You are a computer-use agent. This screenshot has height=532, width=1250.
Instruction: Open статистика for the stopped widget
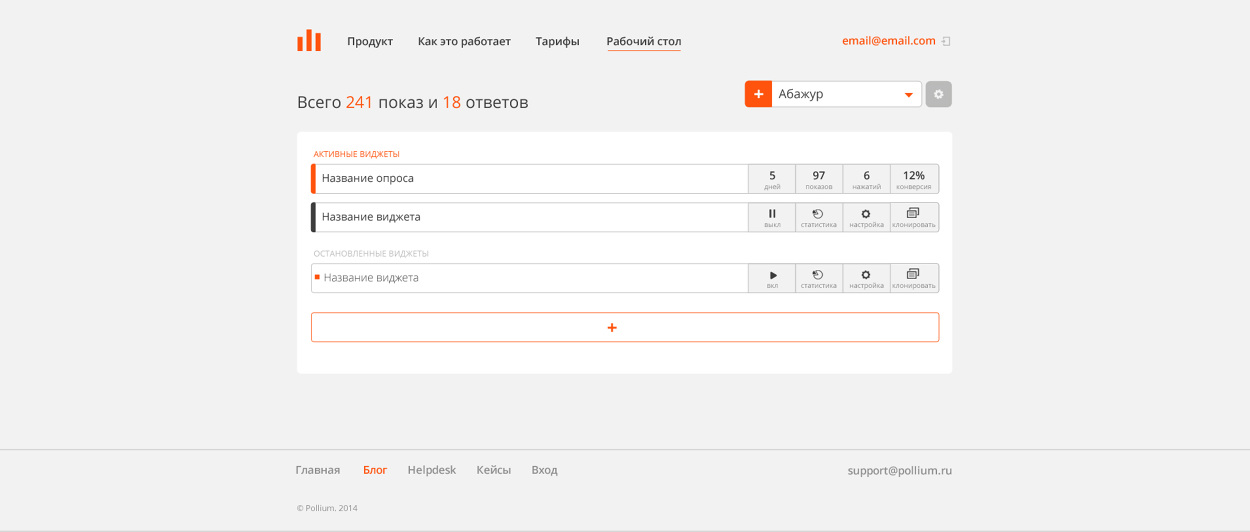818,278
